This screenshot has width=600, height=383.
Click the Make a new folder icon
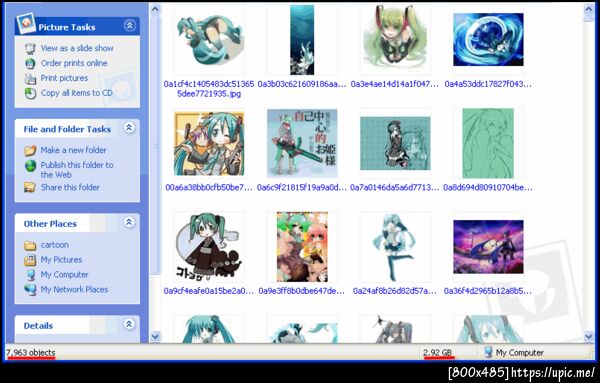click(30, 150)
